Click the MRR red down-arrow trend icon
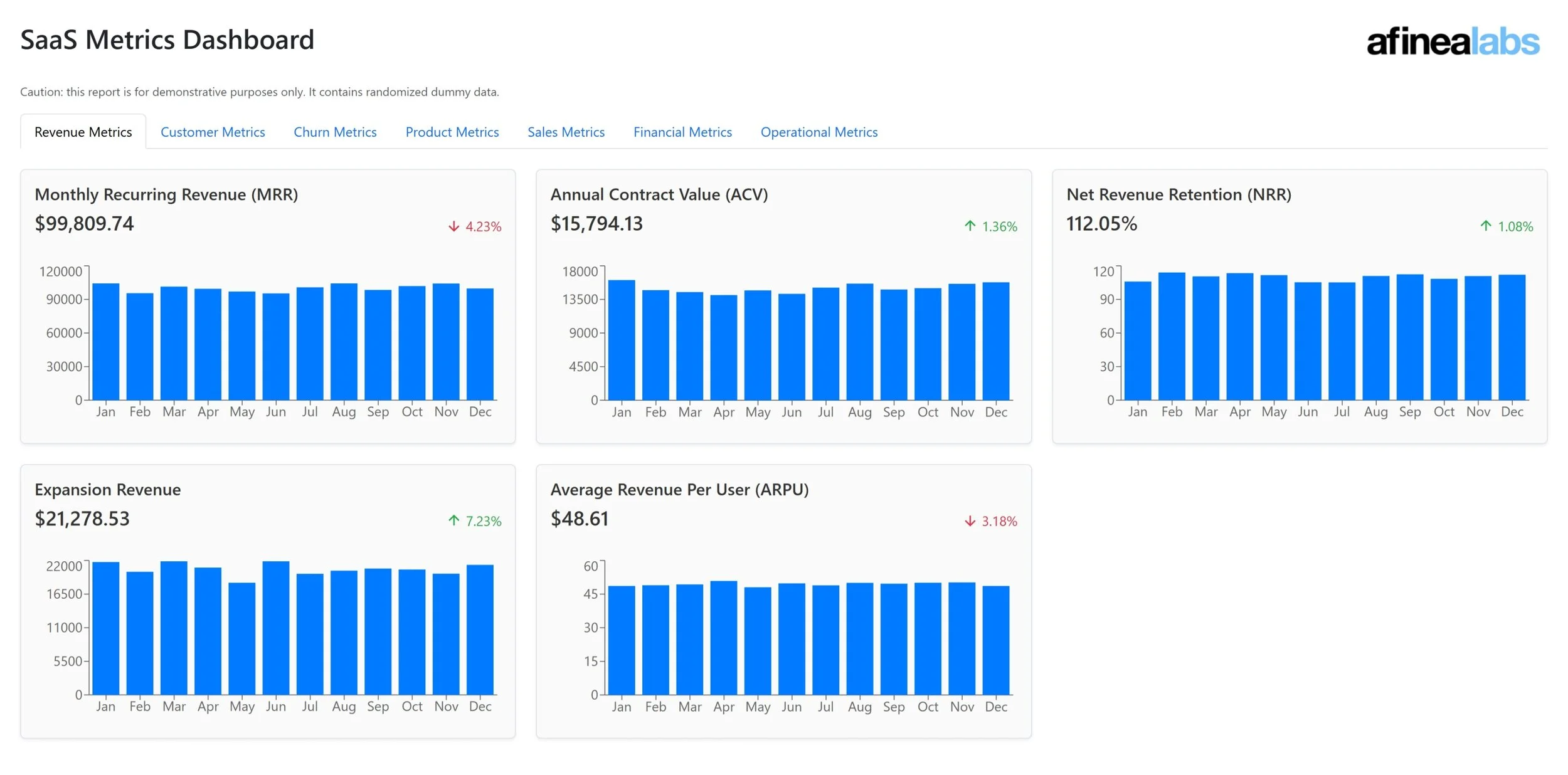The height and width of the screenshot is (775, 1568). tap(453, 226)
